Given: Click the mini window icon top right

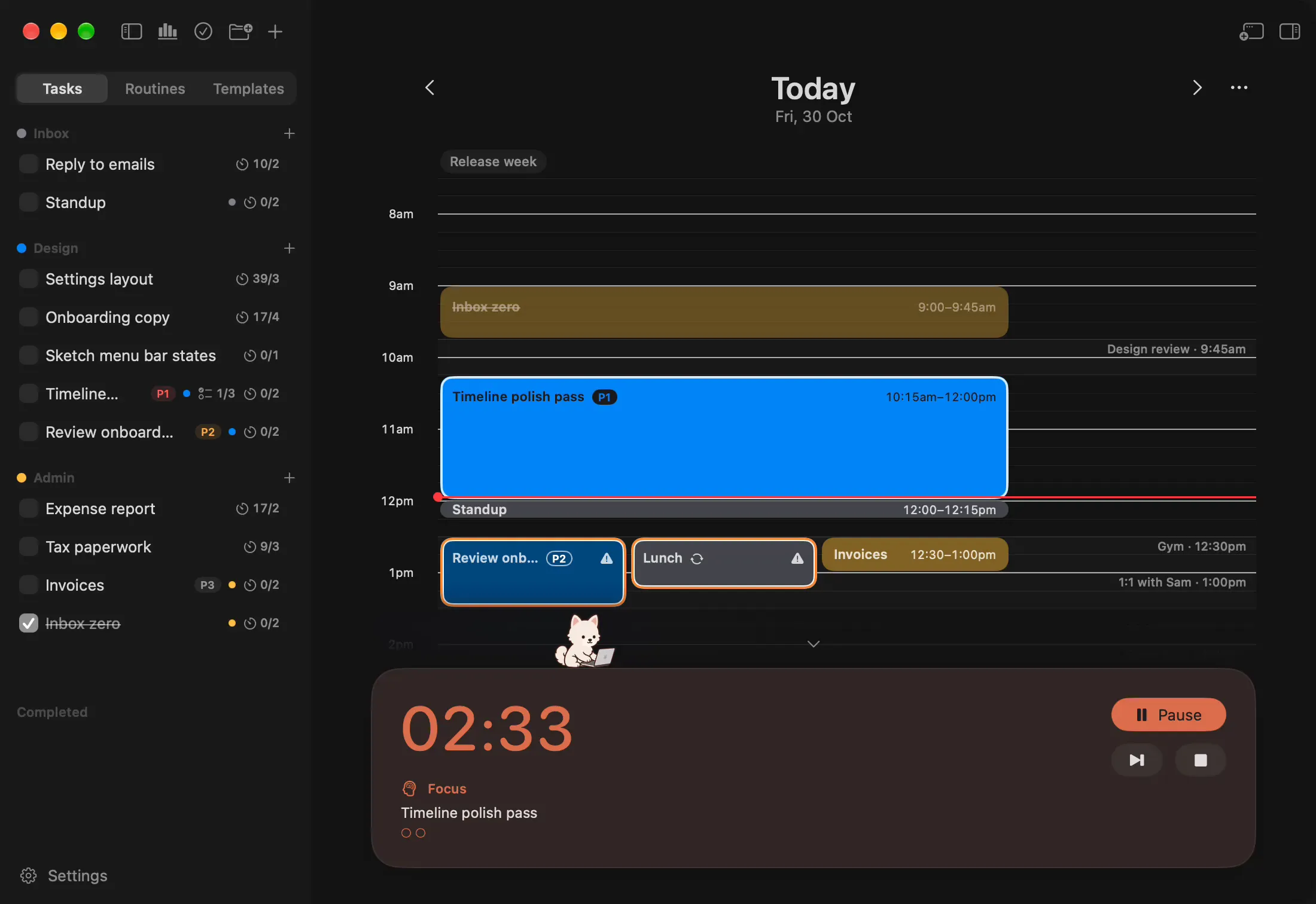Looking at the screenshot, I should 1251,32.
